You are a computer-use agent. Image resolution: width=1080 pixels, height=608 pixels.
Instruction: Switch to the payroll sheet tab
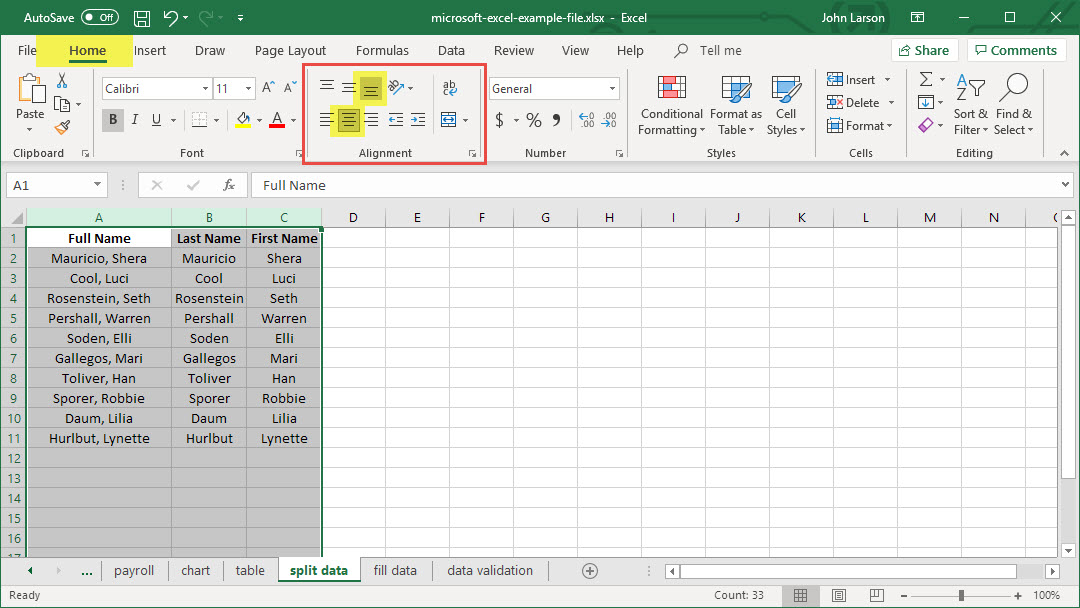(134, 571)
